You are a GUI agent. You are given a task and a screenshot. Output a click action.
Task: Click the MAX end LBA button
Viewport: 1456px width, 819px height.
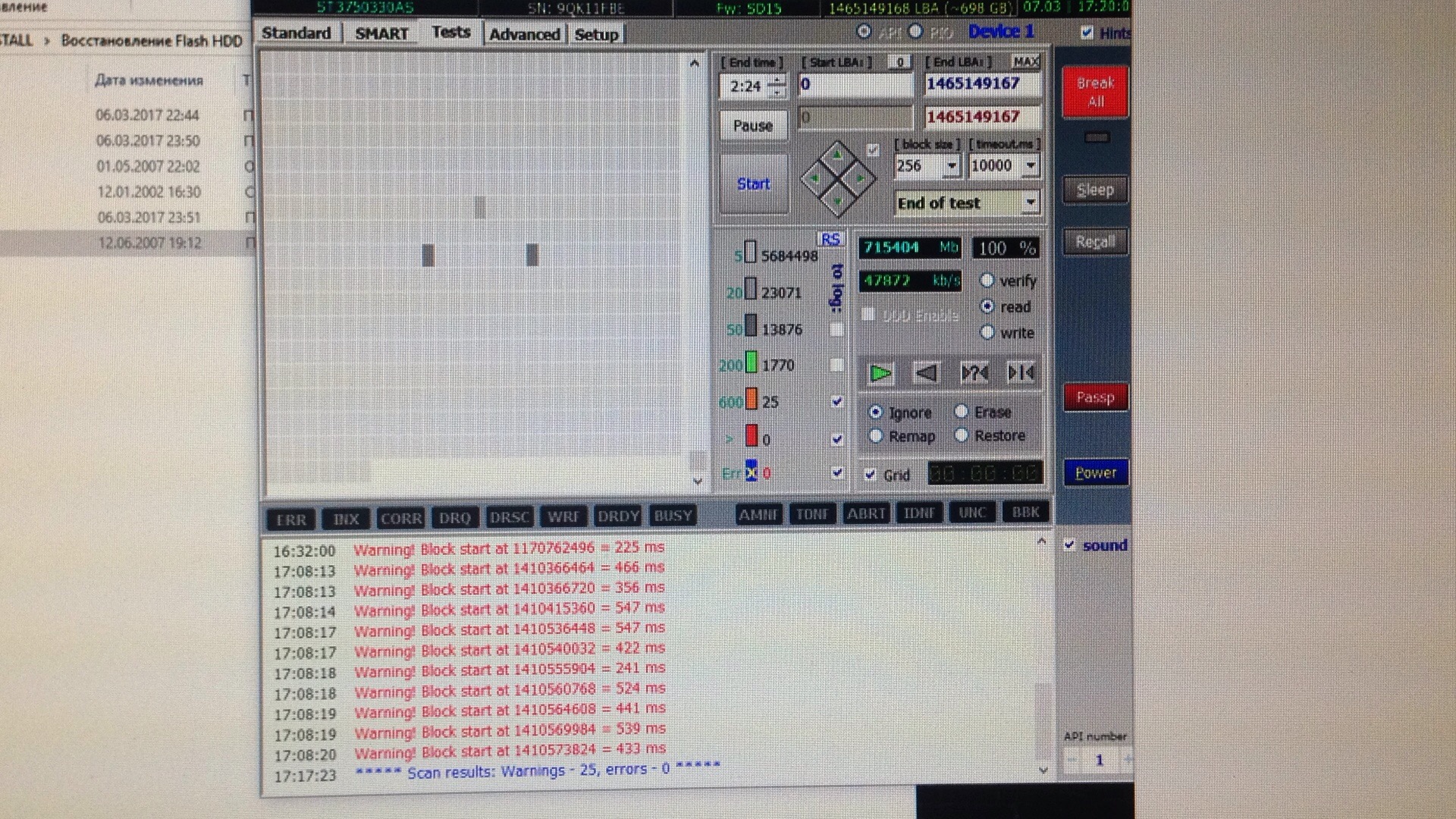(1025, 62)
